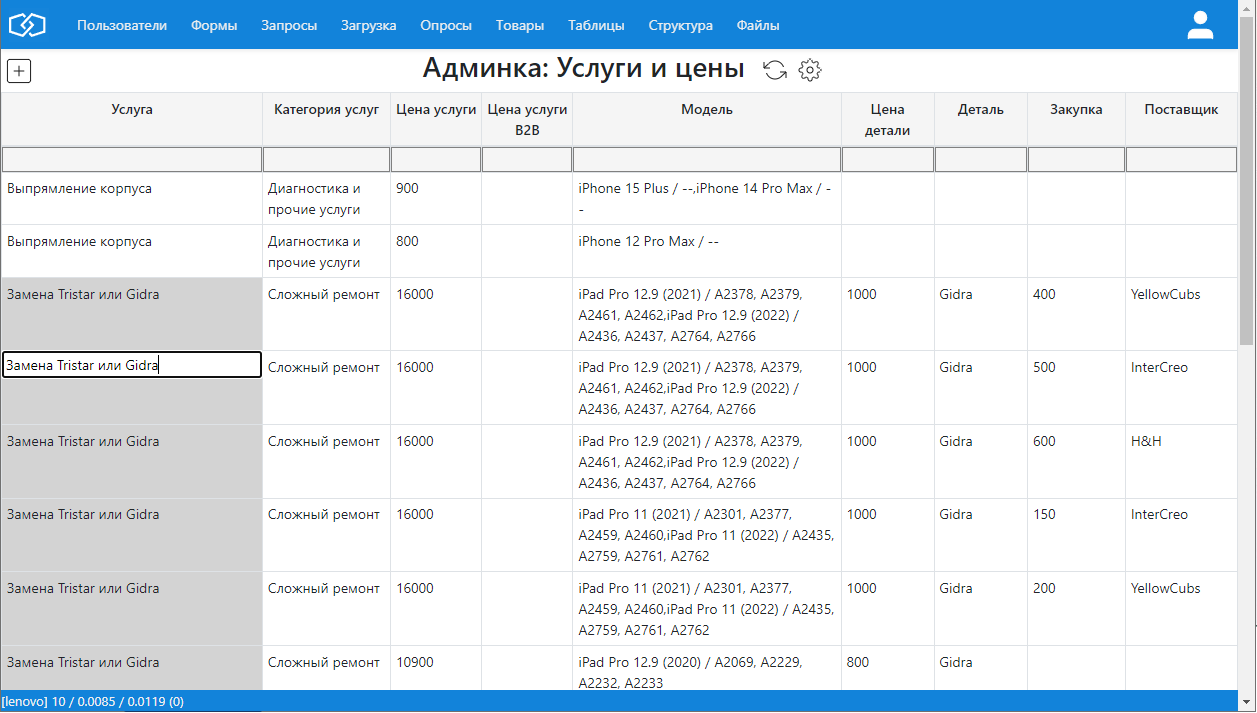
Task: Click model cell iPhone 15 Plus
Action: (x=707, y=198)
